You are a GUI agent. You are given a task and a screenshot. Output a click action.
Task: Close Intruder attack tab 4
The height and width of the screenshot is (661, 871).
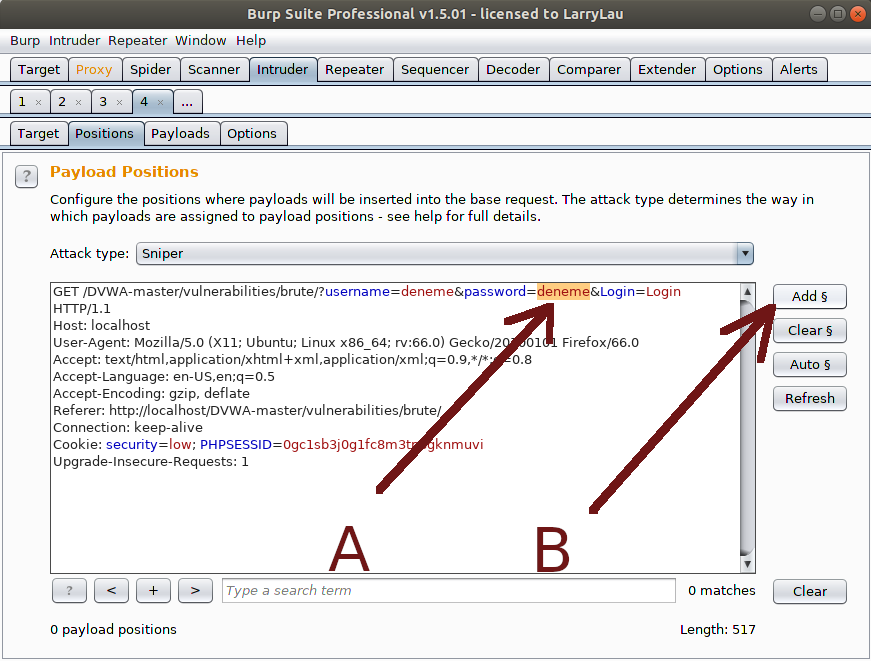point(160,102)
